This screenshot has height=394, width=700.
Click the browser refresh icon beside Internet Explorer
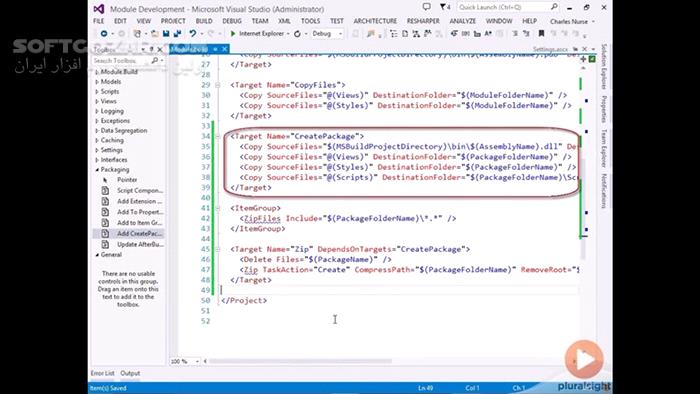(x=297, y=33)
